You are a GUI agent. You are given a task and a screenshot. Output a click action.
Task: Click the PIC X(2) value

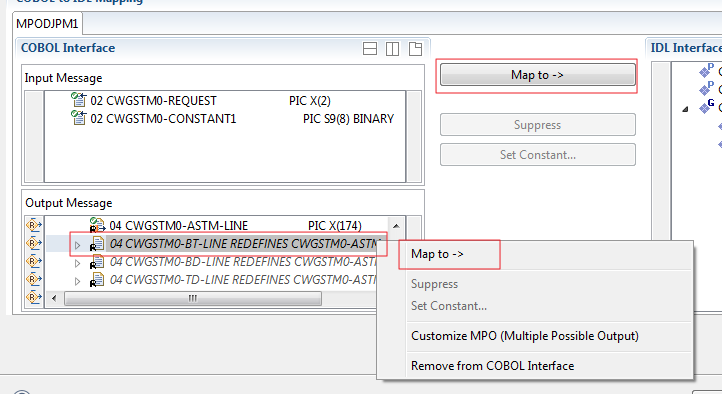coord(310,101)
